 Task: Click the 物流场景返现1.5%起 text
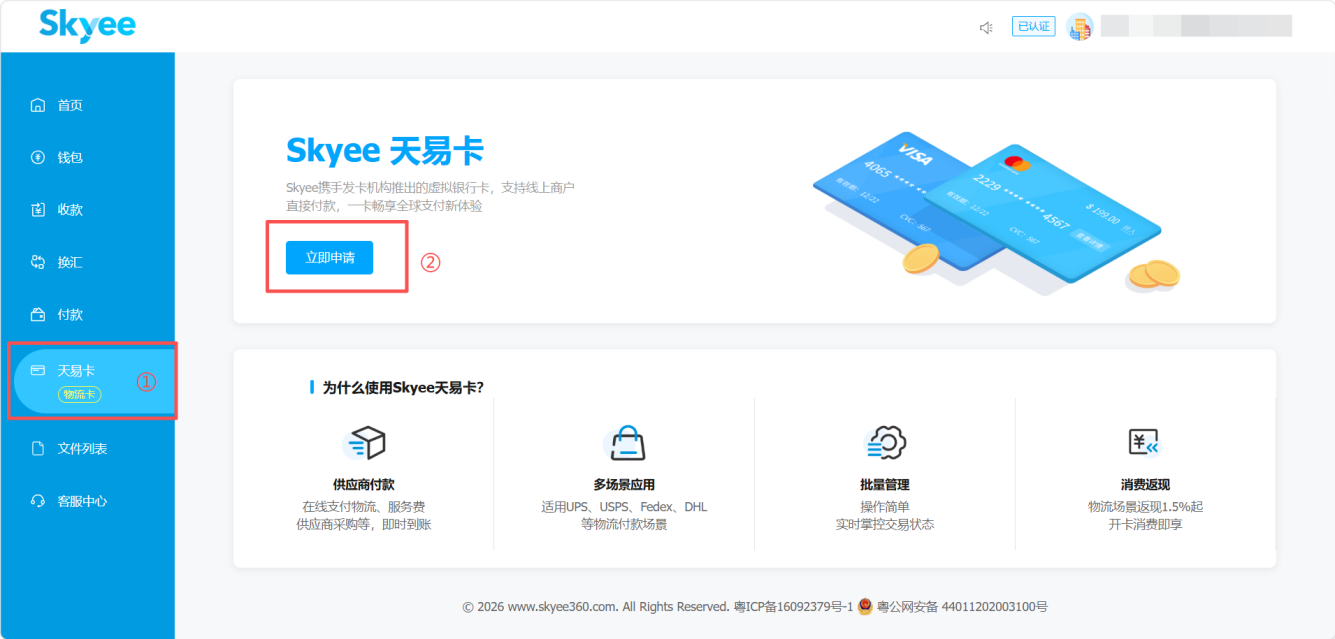click(x=1145, y=507)
